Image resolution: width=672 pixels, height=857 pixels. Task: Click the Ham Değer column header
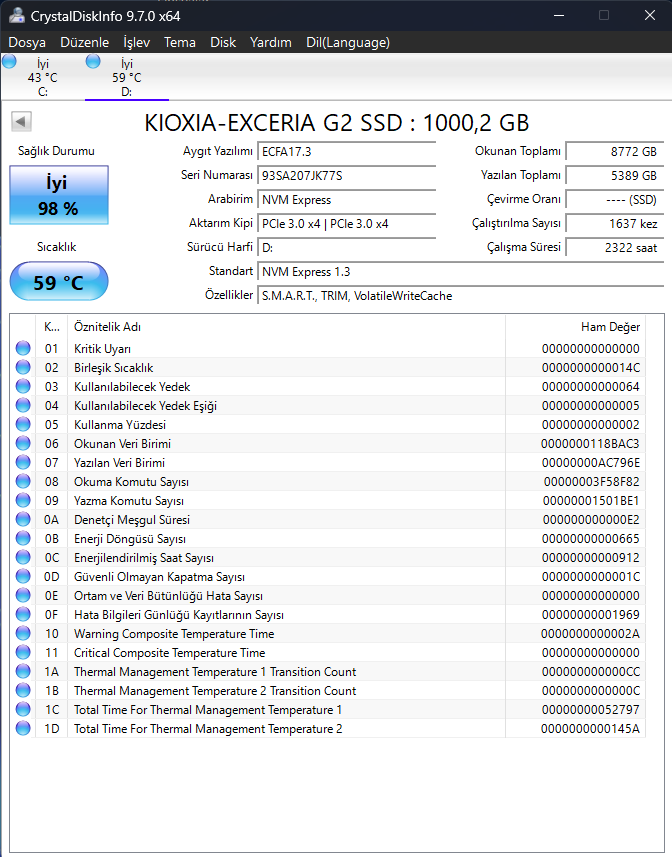pyautogui.click(x=575, y=327)
